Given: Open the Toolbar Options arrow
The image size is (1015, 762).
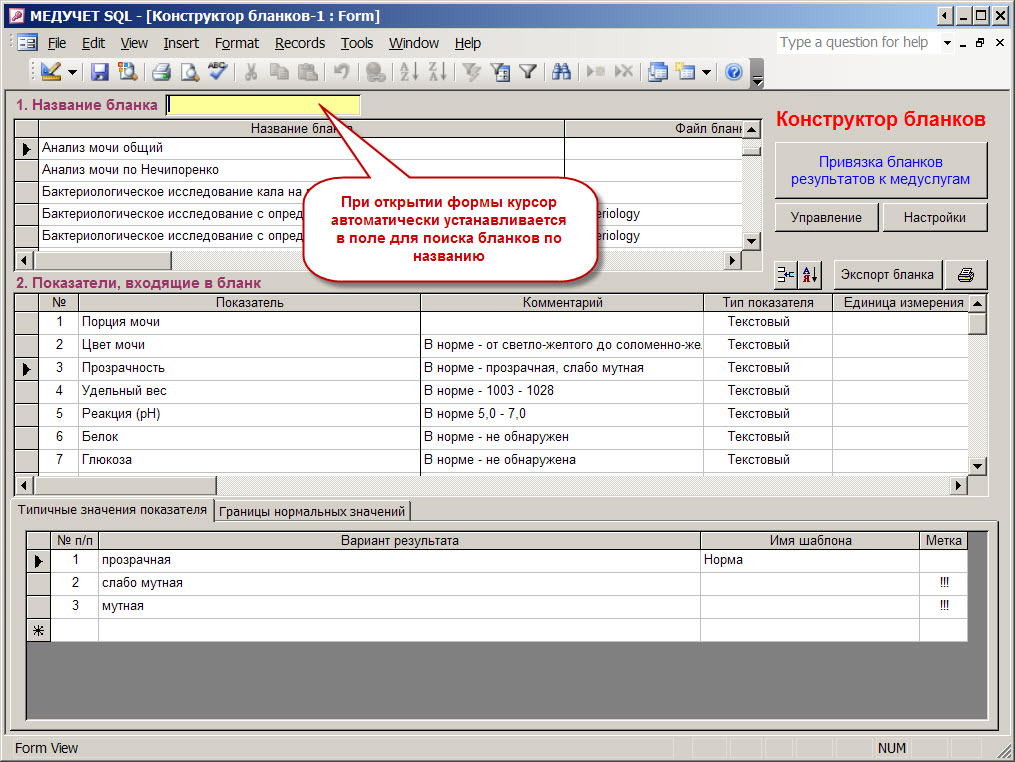Looking at the screenshot, I should (757, 73).
